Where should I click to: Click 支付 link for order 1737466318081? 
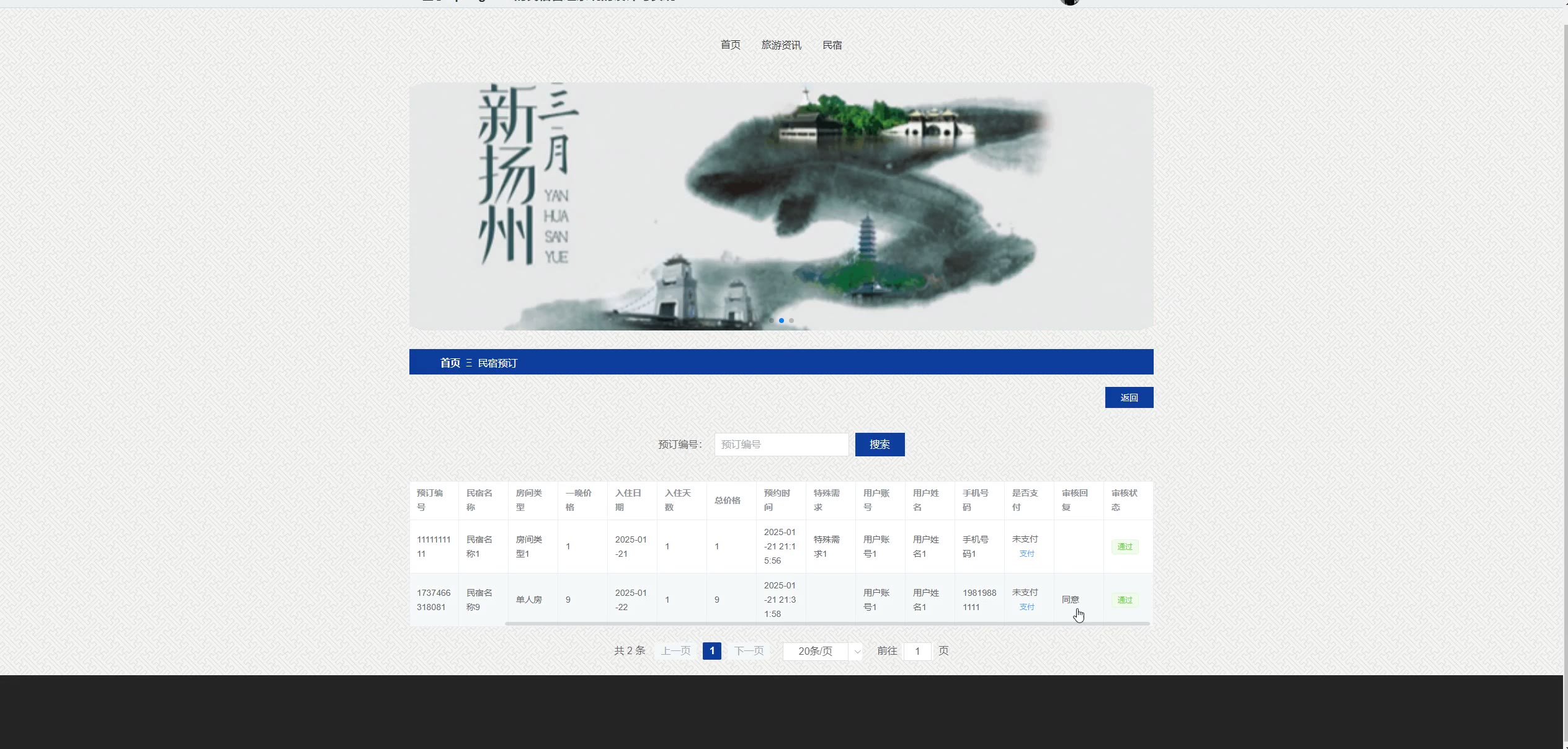click(1027, 607)
